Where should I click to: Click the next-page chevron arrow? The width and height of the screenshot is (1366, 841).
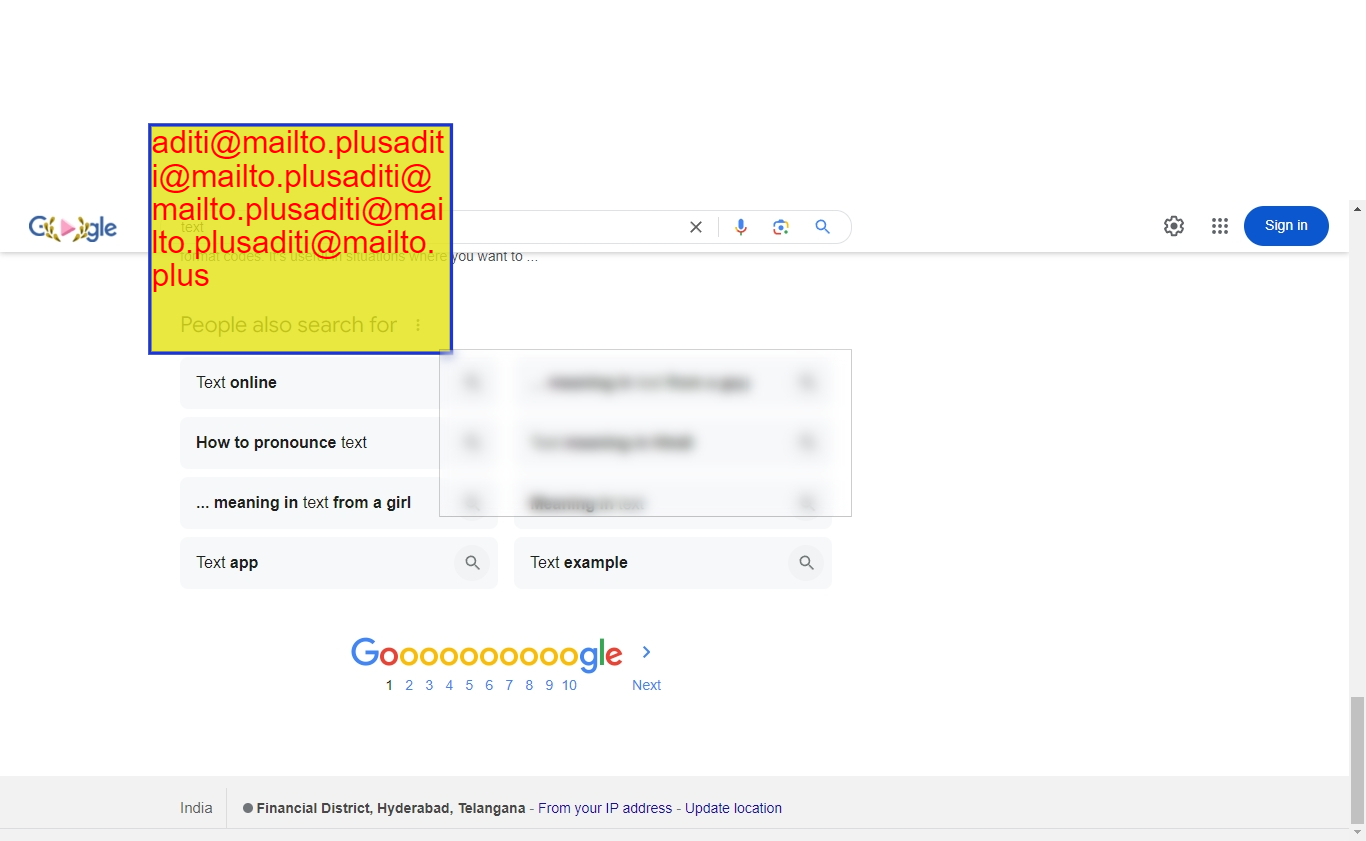pyautogui.click(x=646, y=652)
